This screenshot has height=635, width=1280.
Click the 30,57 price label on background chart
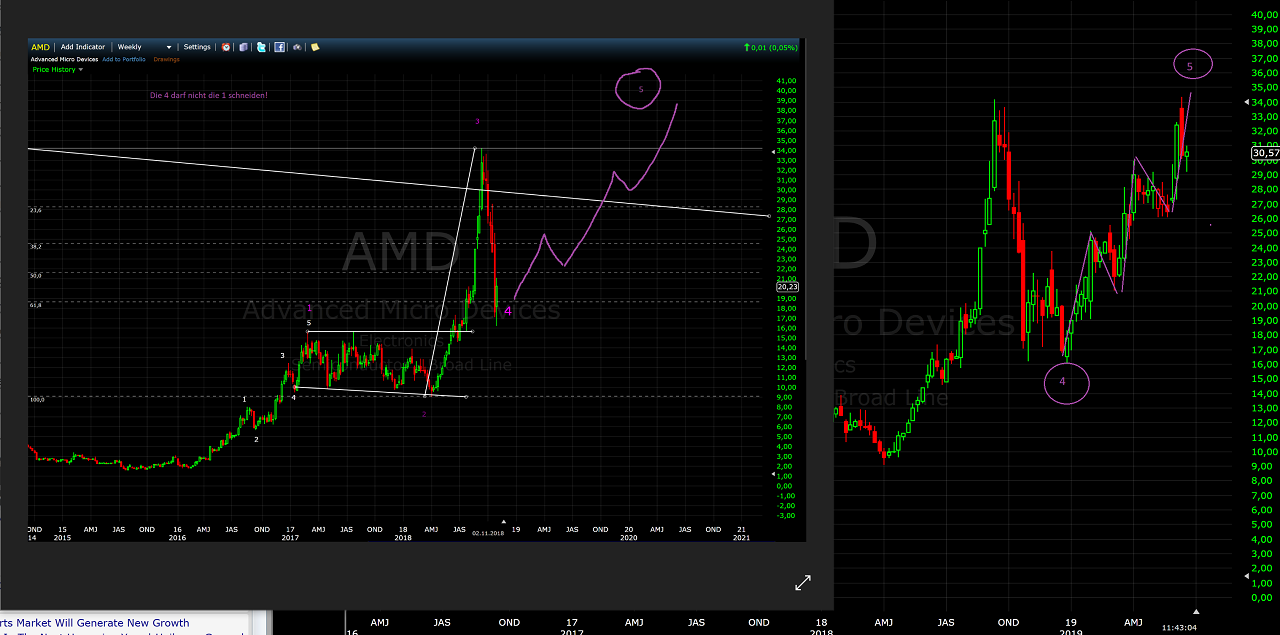click(1265, 153)
